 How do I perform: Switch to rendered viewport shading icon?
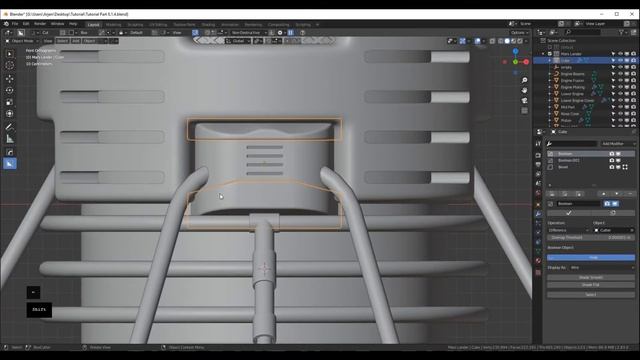pyautogui.click(x=520, y=41)
